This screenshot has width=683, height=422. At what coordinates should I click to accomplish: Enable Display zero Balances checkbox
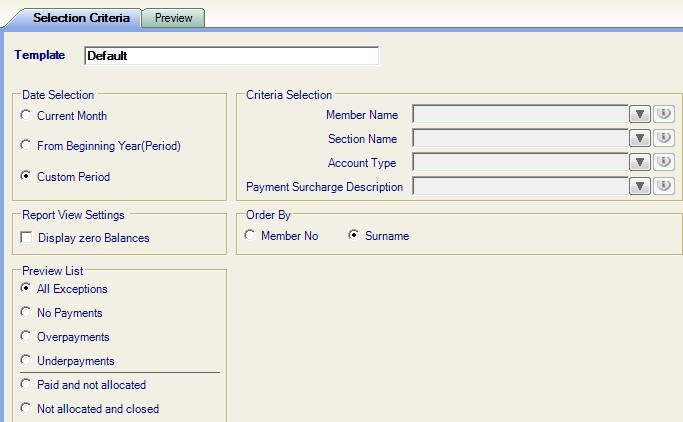tap(27, 238)
